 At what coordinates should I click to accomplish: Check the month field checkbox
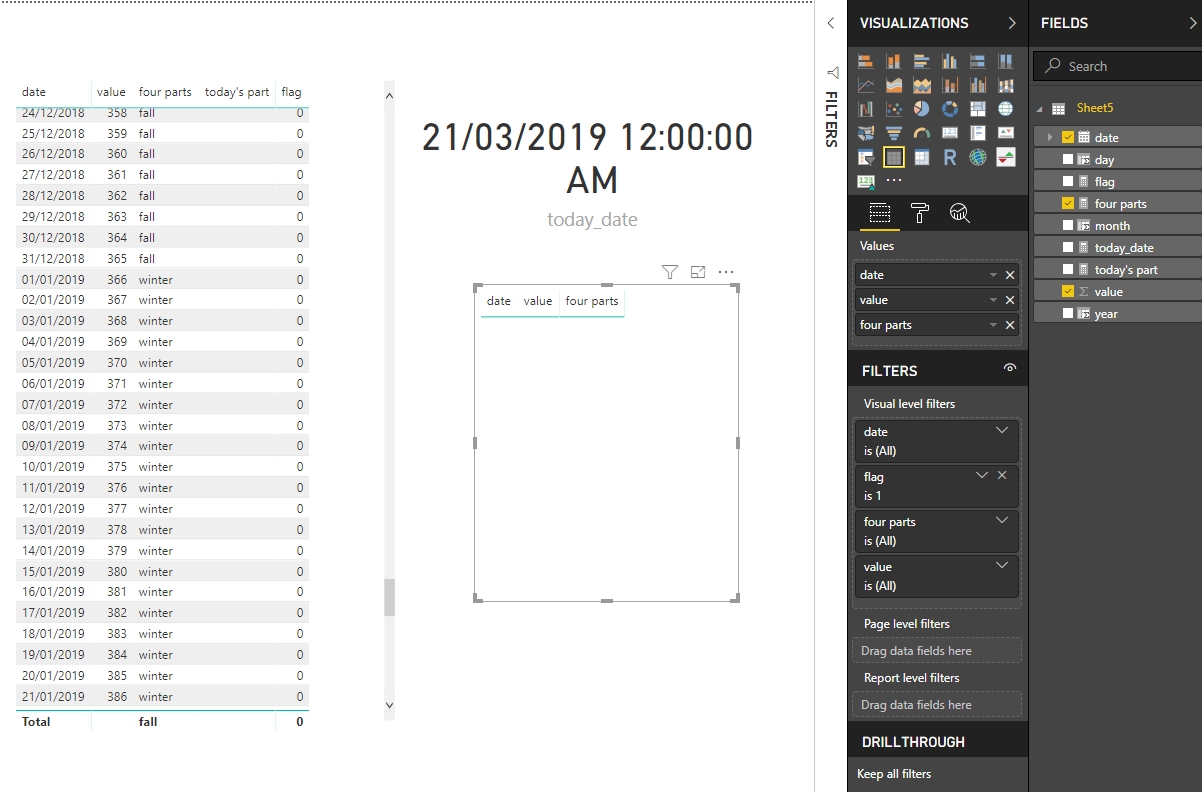pos(1068,226)
